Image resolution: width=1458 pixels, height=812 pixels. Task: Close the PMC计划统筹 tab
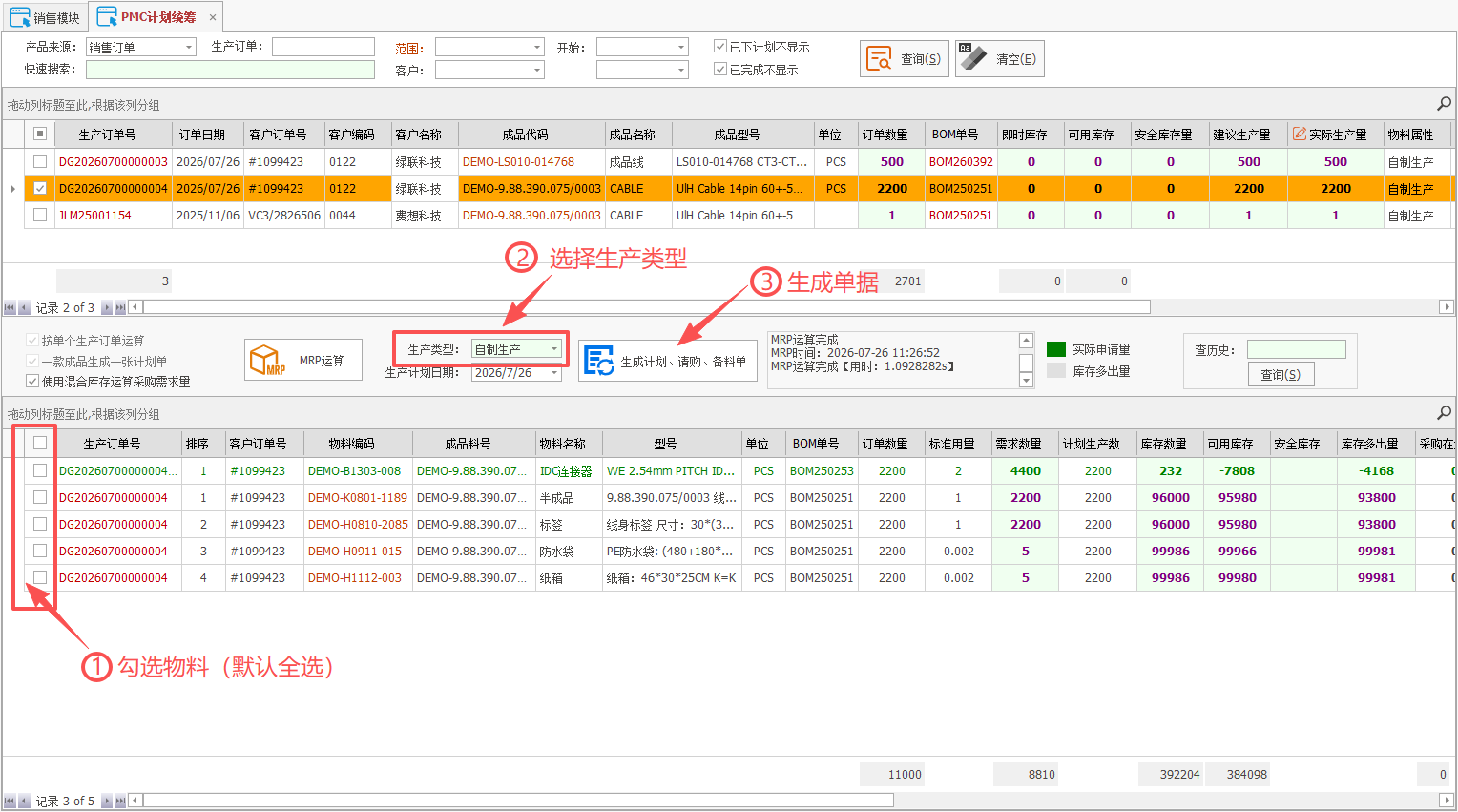click(x=213, y=17)
